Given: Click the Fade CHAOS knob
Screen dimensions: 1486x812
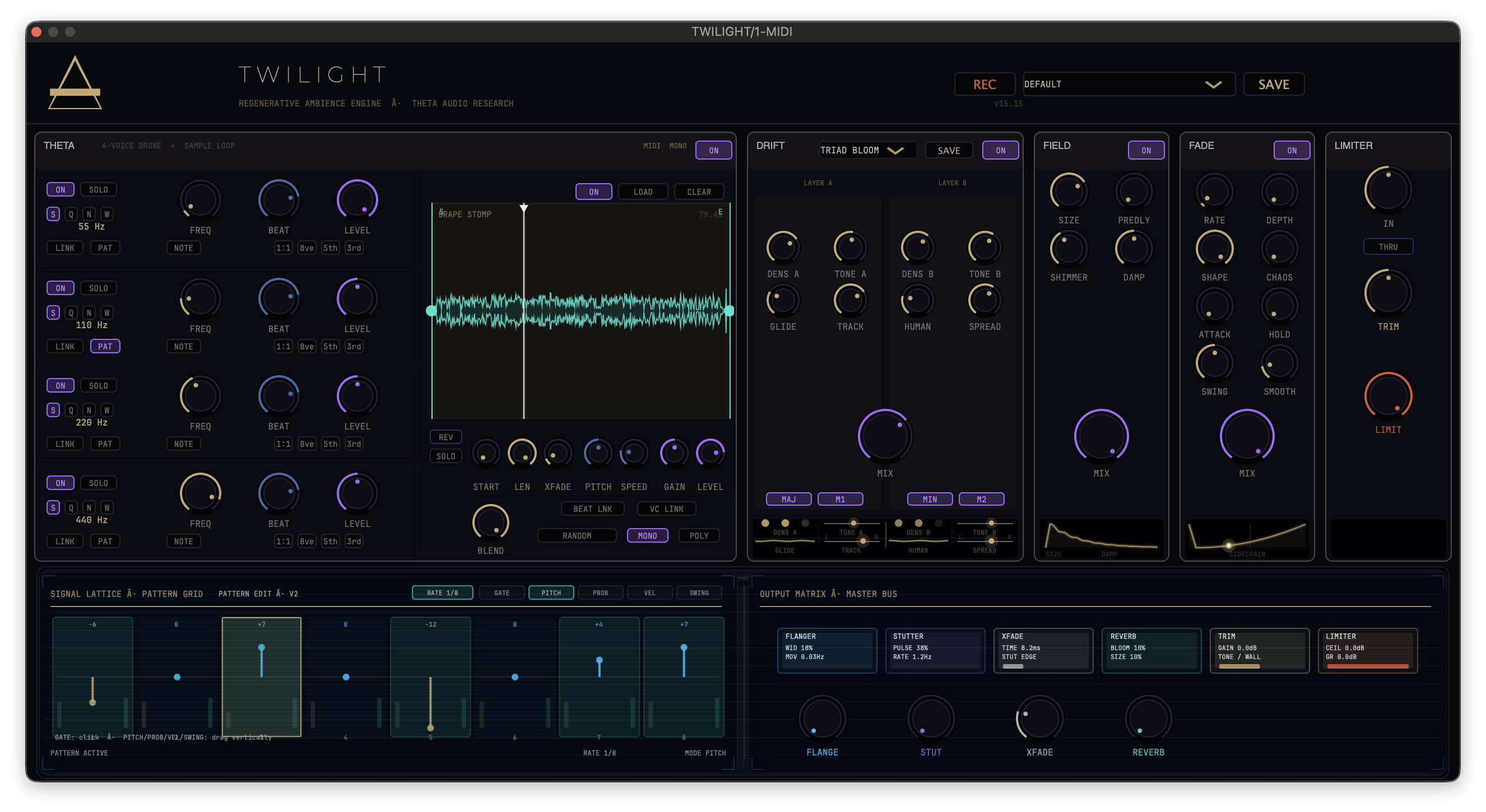Looking at the screenshot, I should 1279,249.
